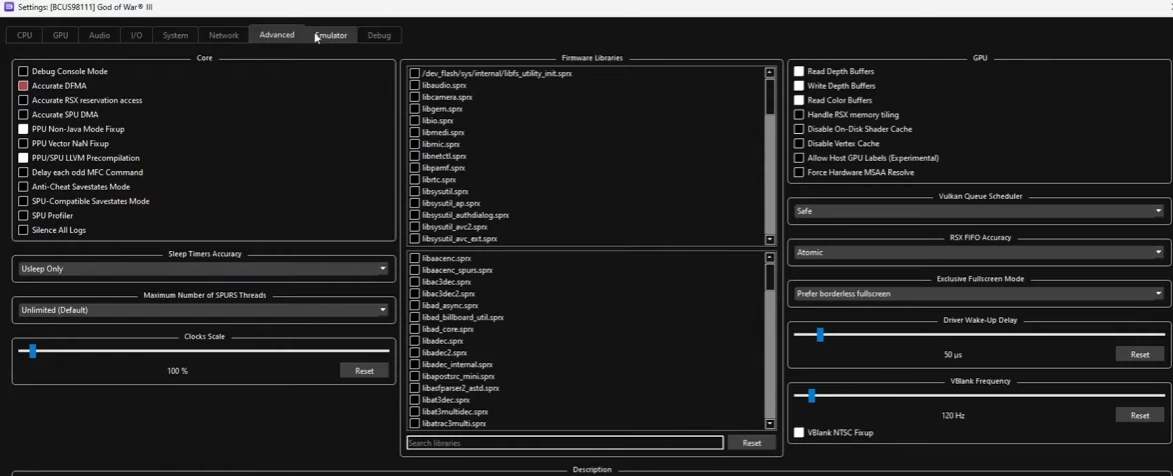Reset the Clocks Scale value

pyautogui.click(x=364, y=371)
